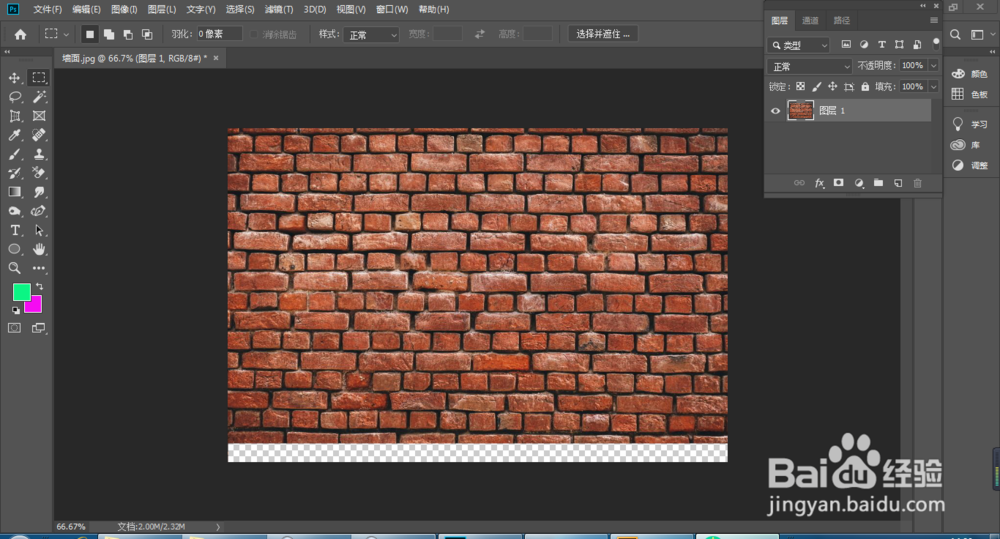Open the 颜色 panel
1000x539 pixels.
970,74
